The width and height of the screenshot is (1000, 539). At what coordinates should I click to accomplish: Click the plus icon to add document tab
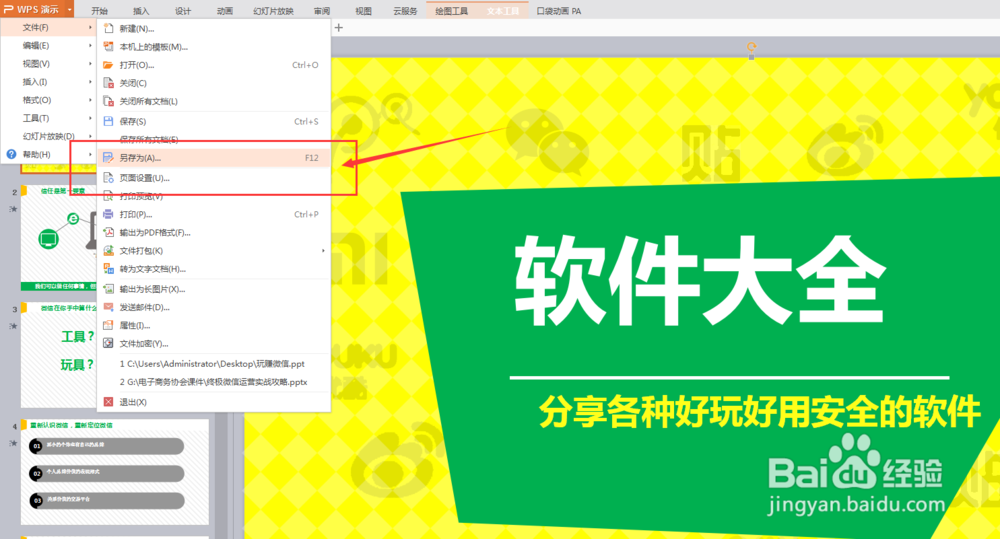click(x=339, y=27)
